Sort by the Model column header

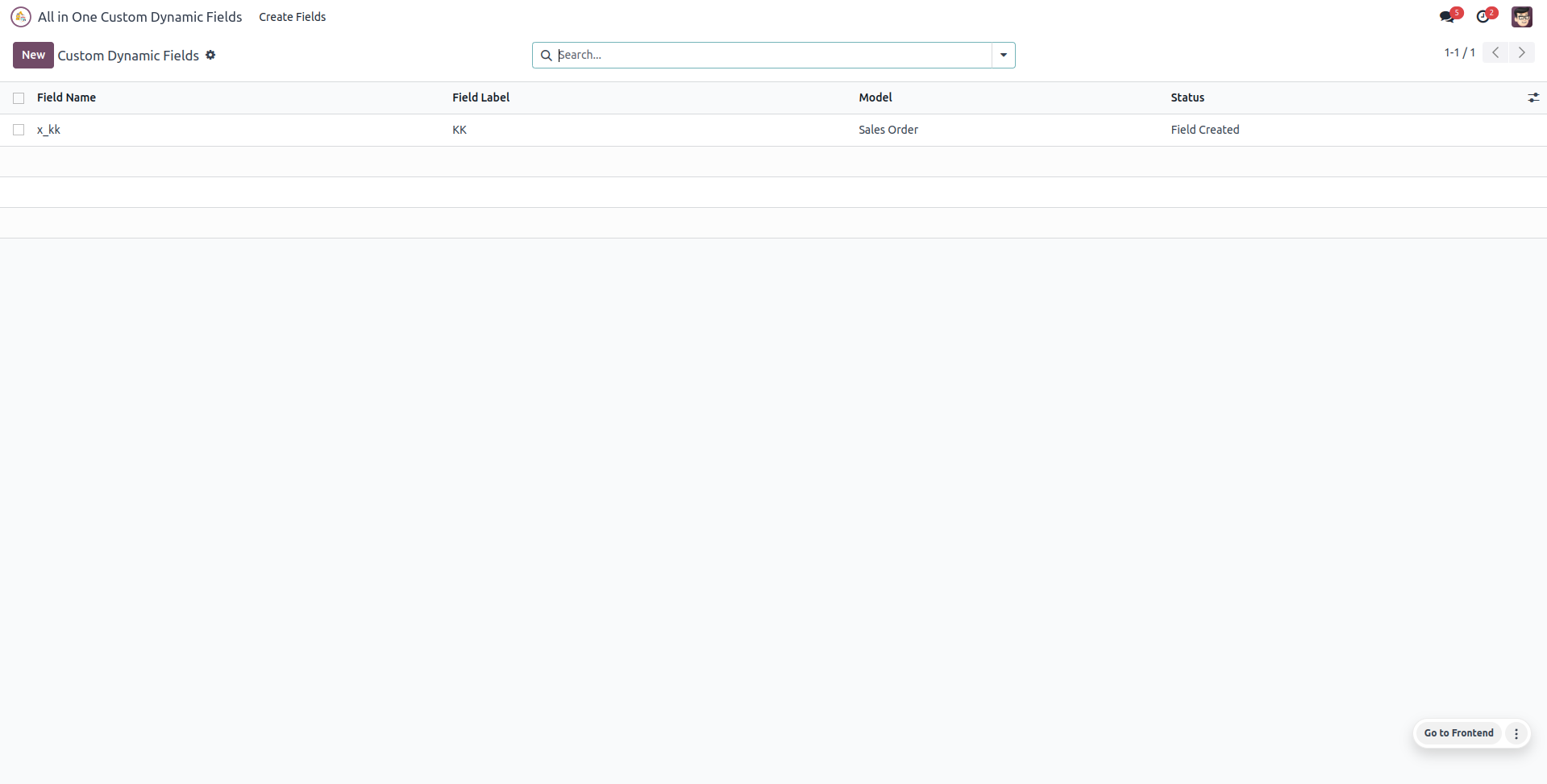pyautogui.click(x=875, y=97)
